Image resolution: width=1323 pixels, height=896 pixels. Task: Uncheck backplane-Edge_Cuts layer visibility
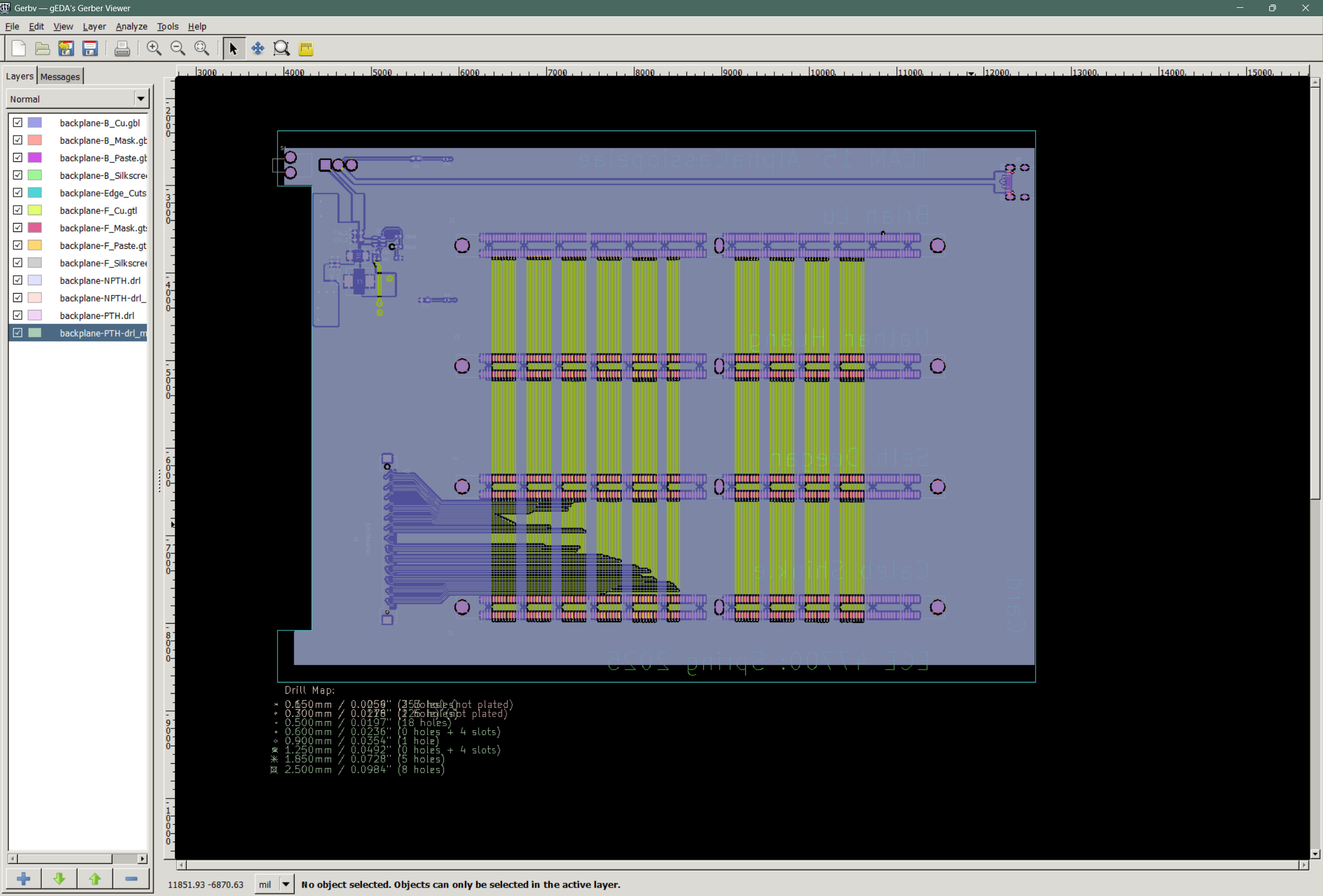pyautogui.click(x=17, y=192)
